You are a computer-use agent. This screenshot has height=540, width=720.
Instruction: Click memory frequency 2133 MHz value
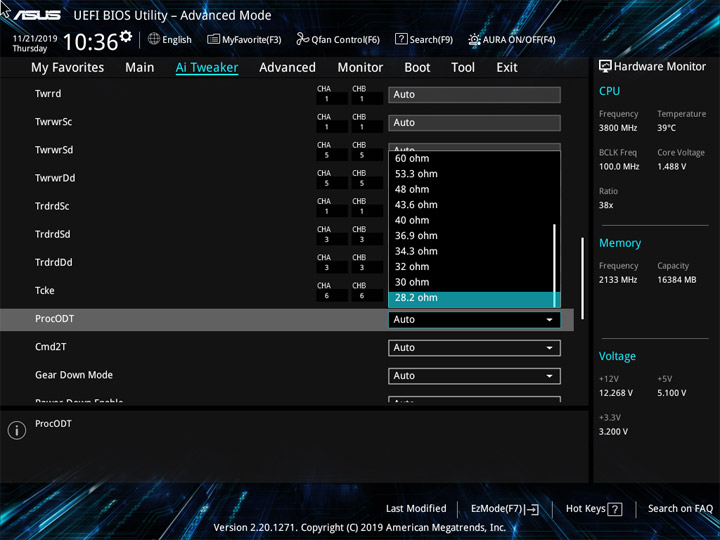[618, 280]
